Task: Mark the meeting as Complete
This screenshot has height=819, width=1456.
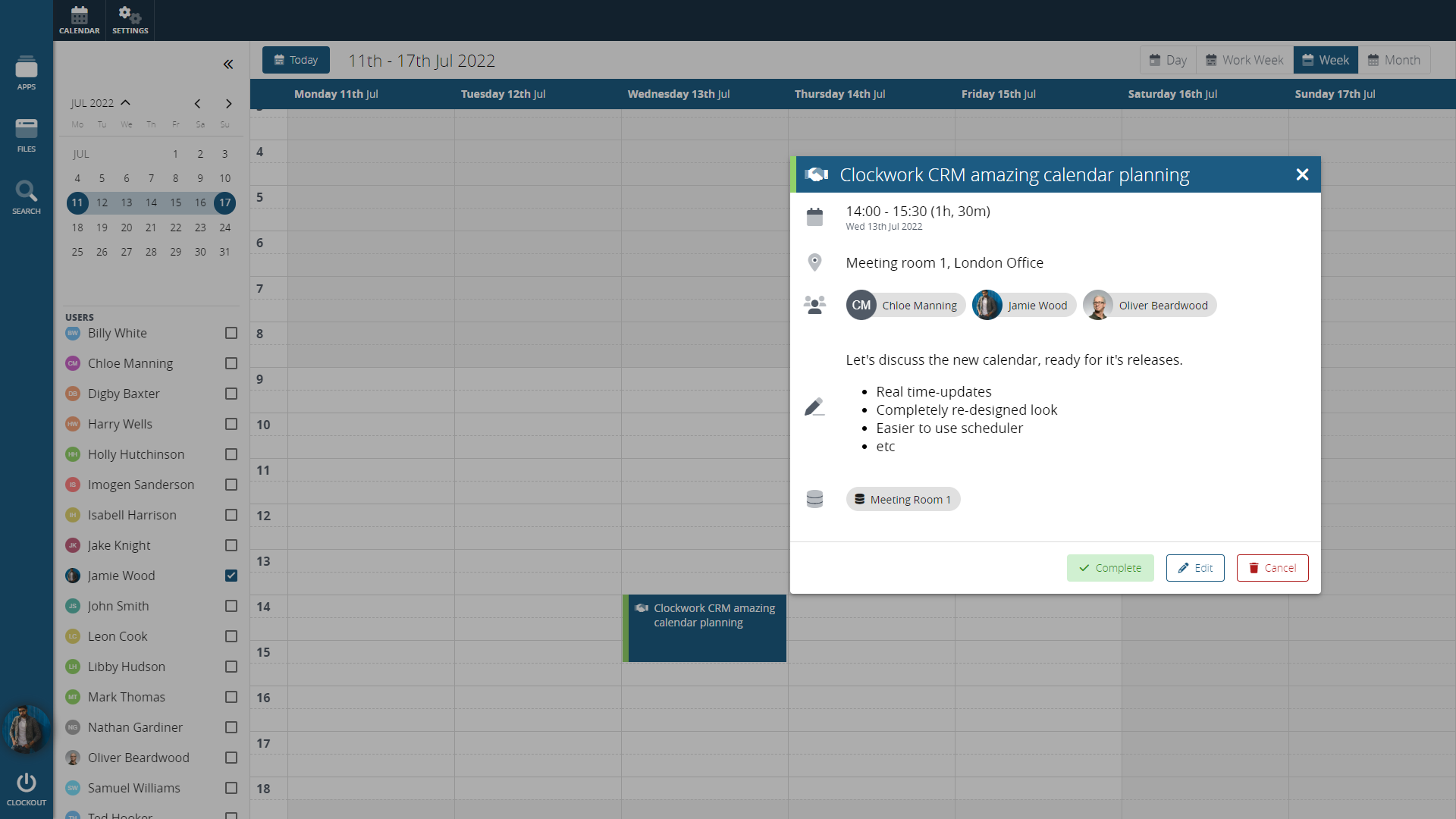Action: pyautogui.click(x=1109, y=568)
